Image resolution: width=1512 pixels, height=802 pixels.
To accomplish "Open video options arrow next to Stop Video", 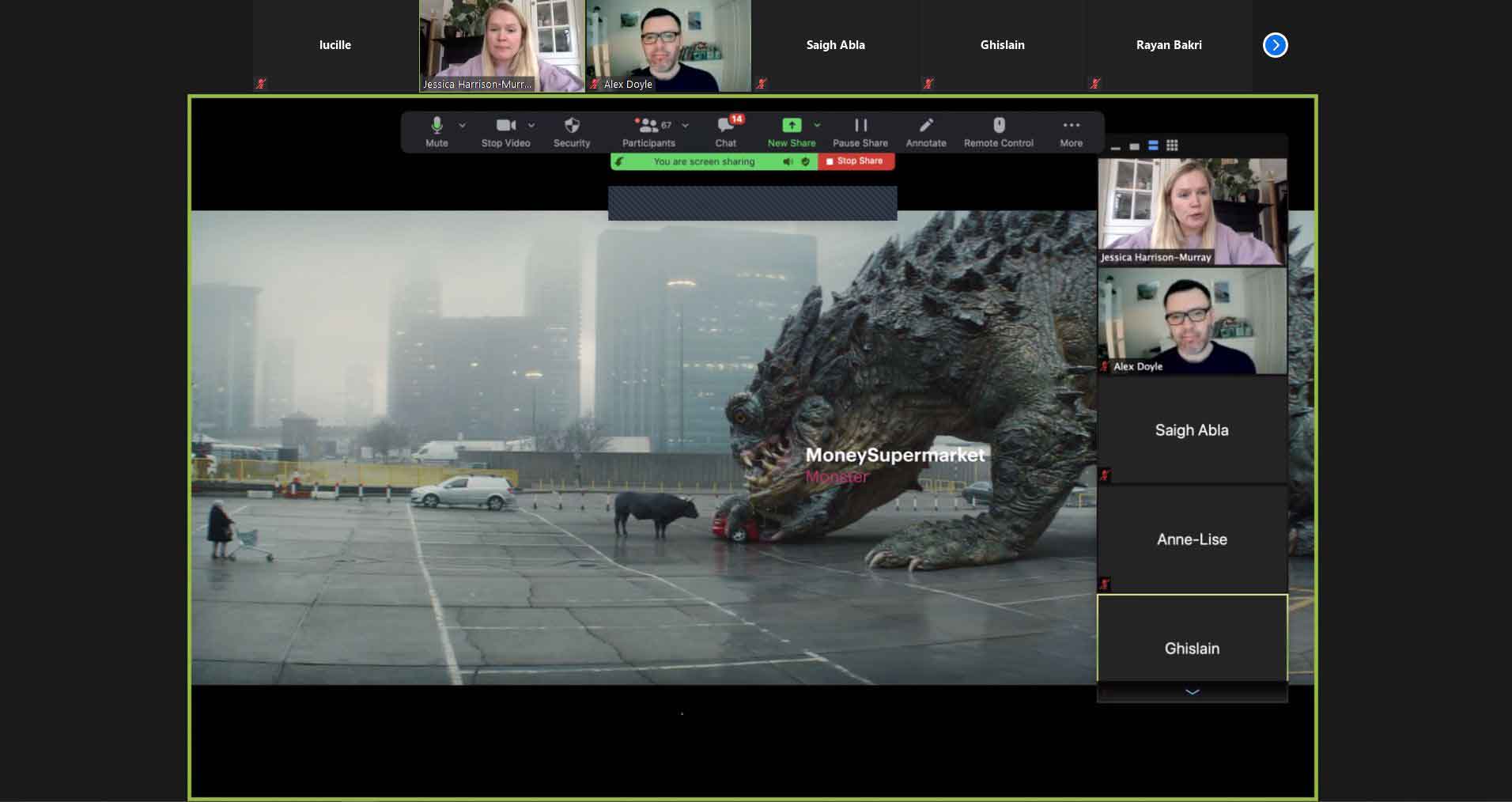I will 531,125.
